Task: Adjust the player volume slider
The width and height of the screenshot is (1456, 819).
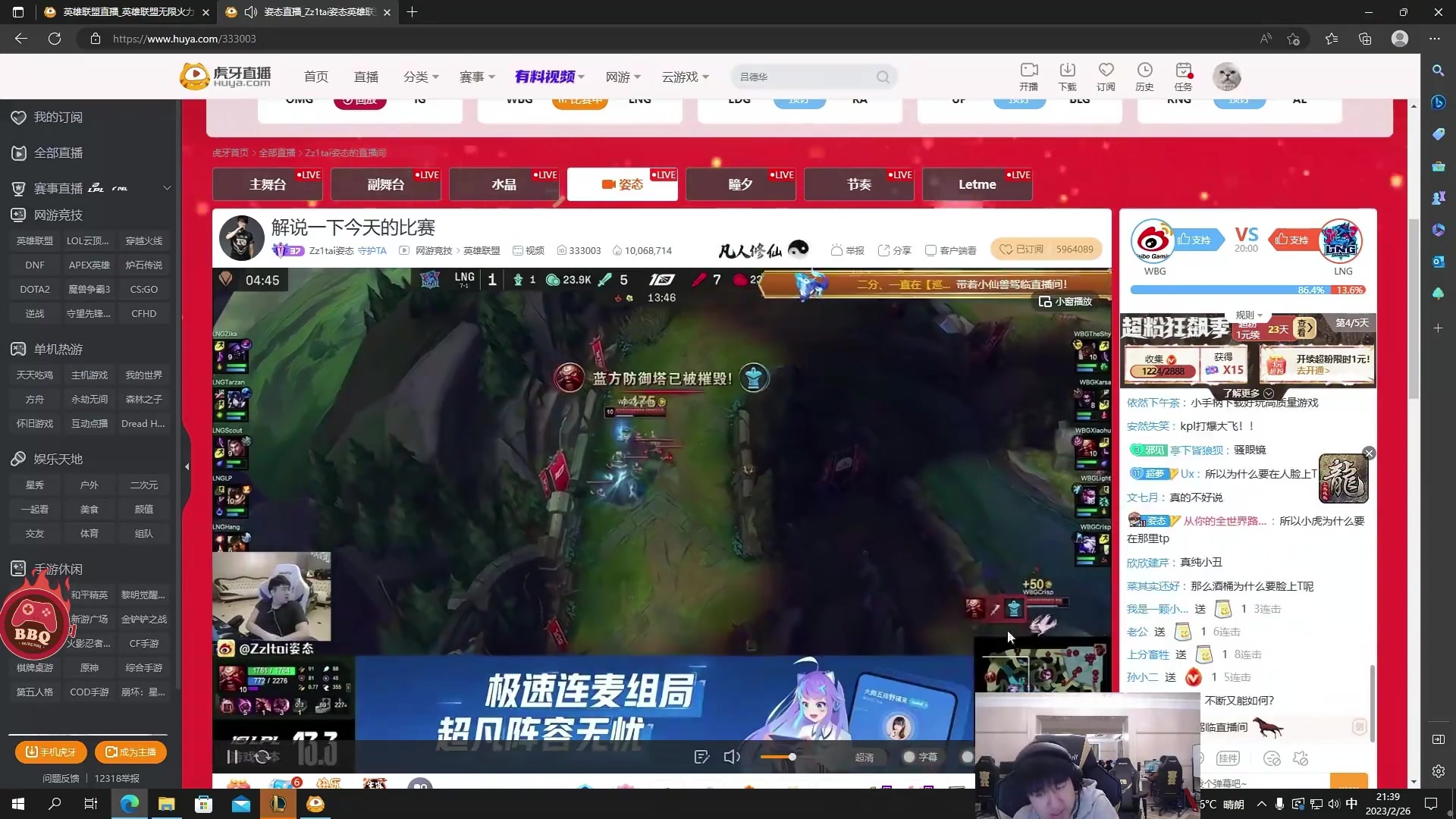Action: pyautogui.click(x=777, y=757)
